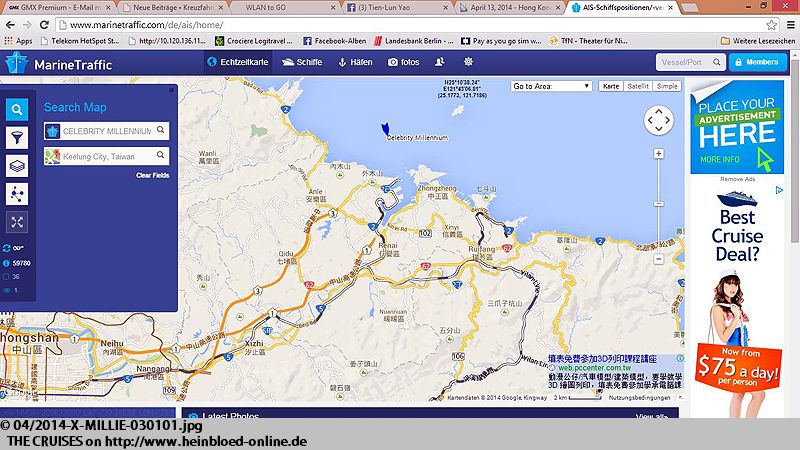Viewport: 800px width, 450px height.
Task: Click the Latest Photos section header
Action: (x=230, y=415)
